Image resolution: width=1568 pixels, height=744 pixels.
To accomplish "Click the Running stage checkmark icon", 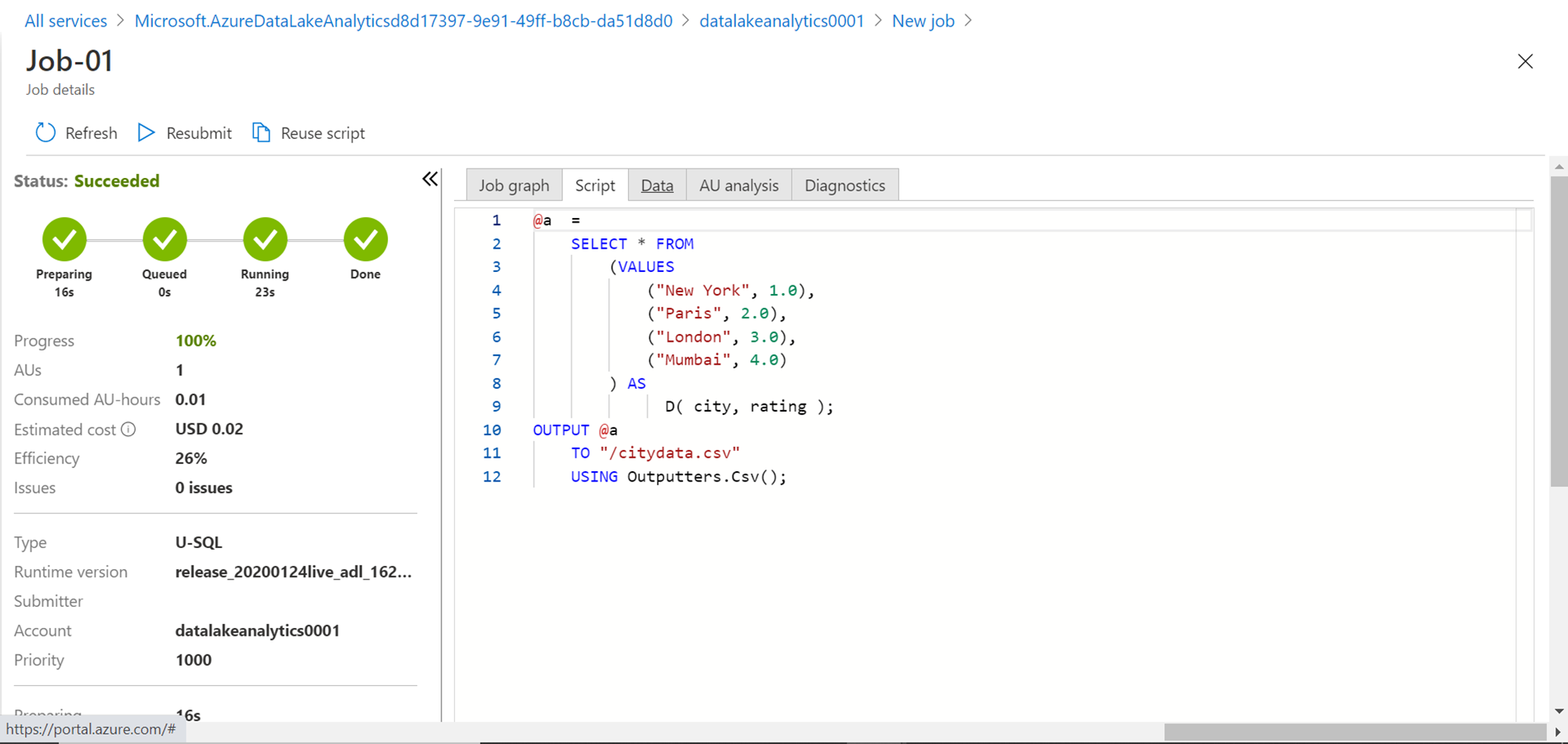I will click(x=265, y=239).
